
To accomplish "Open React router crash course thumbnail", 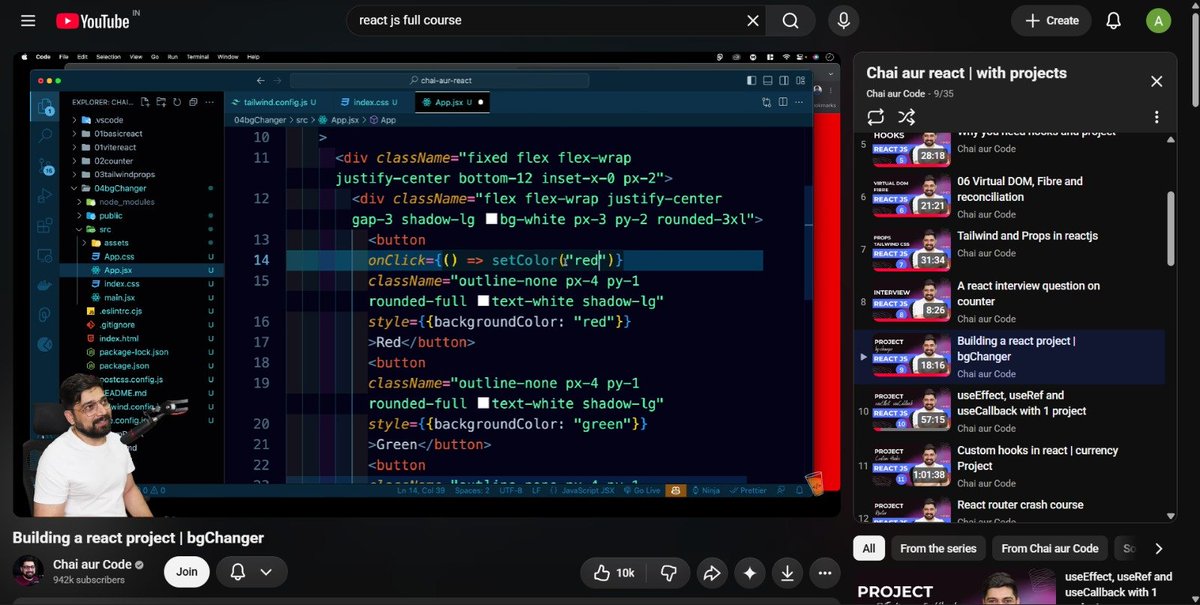I will point(911,512).
